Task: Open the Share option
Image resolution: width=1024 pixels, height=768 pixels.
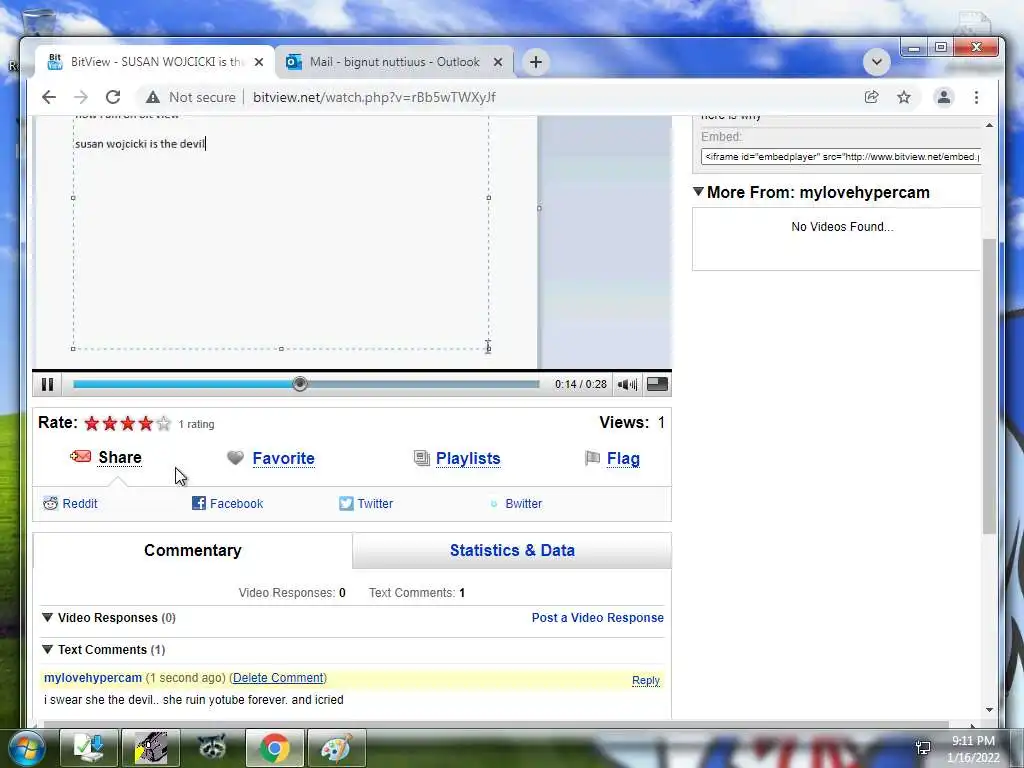Action: 120,458
